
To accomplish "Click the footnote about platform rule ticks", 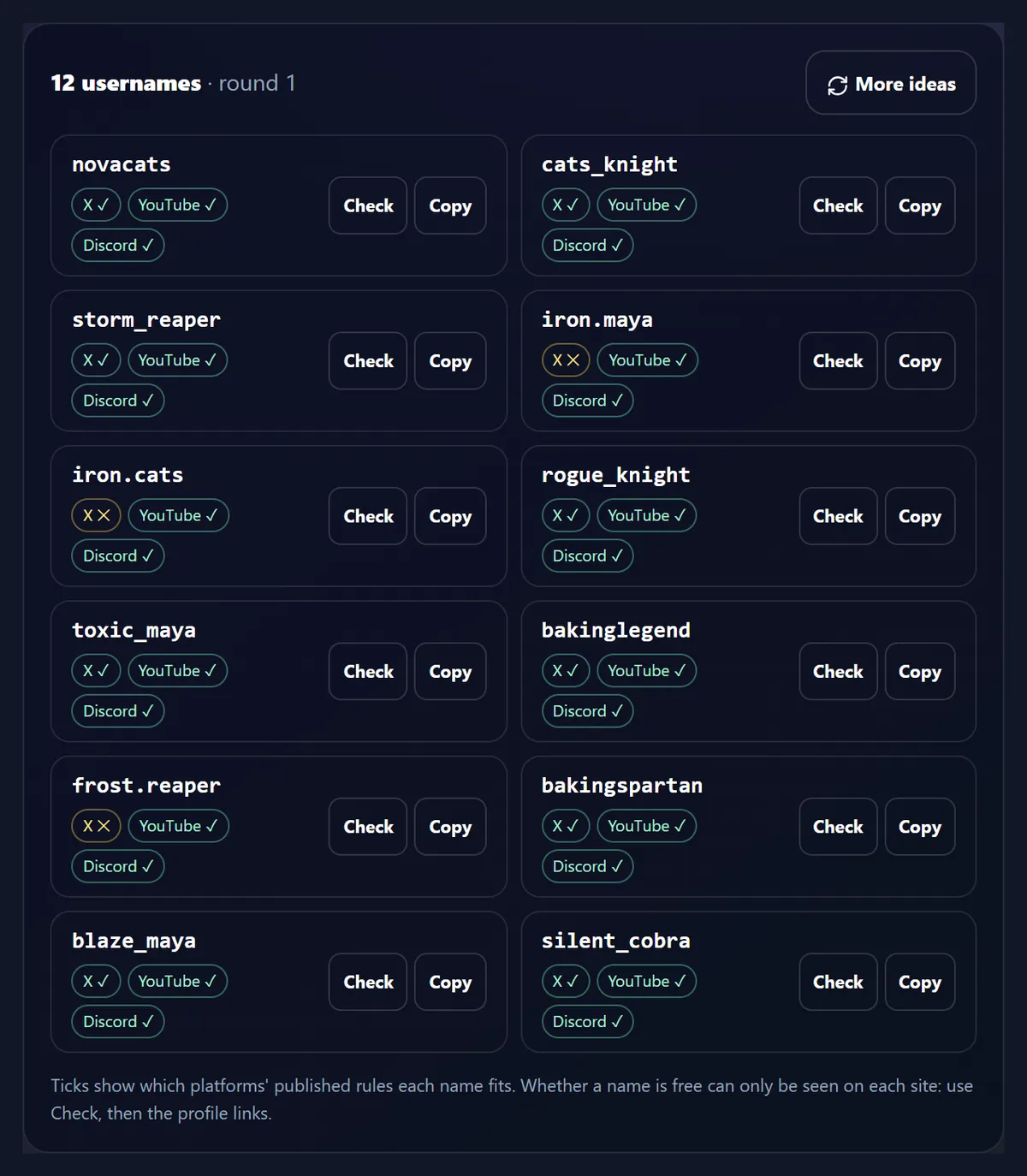I will [512, 1099].
